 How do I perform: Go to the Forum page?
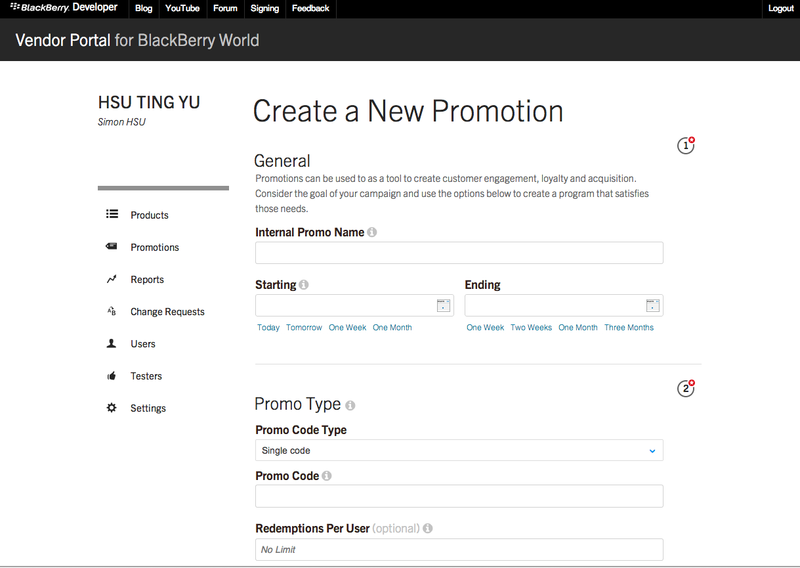pos(225,8)
